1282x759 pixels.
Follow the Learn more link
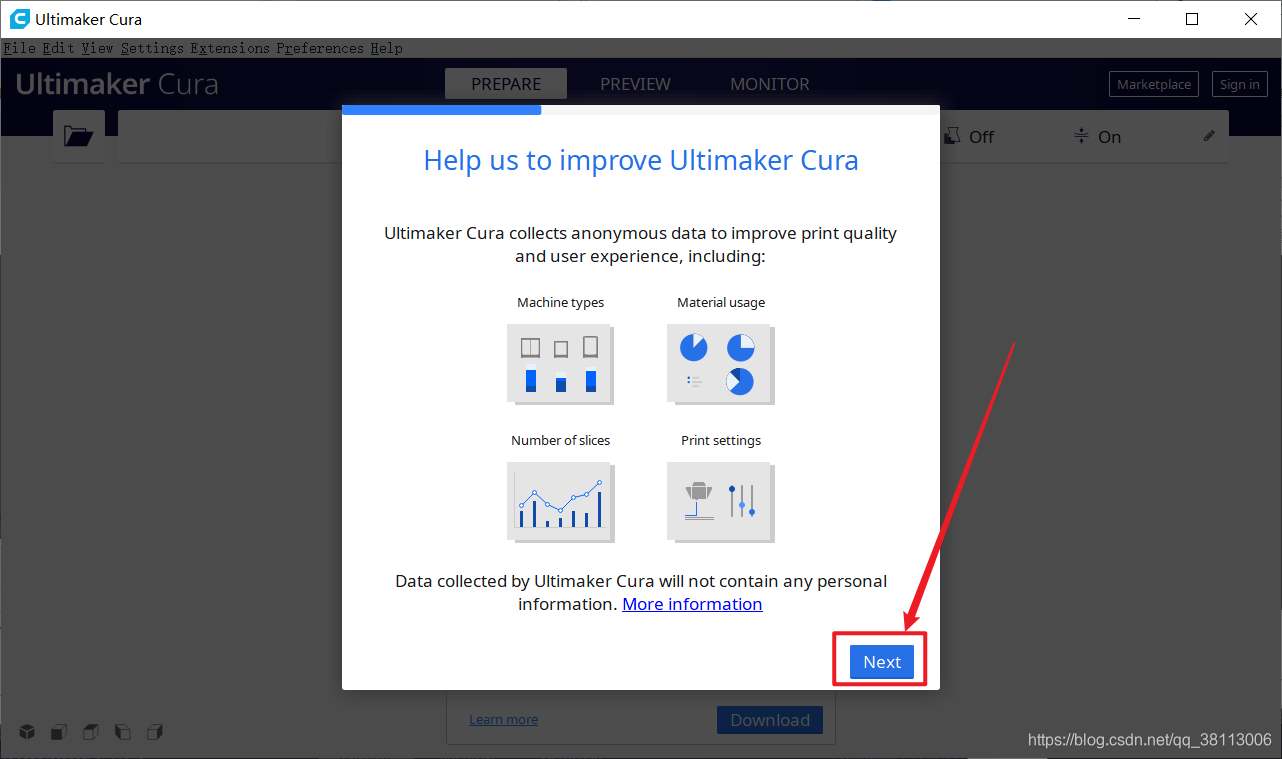[504, 719]
